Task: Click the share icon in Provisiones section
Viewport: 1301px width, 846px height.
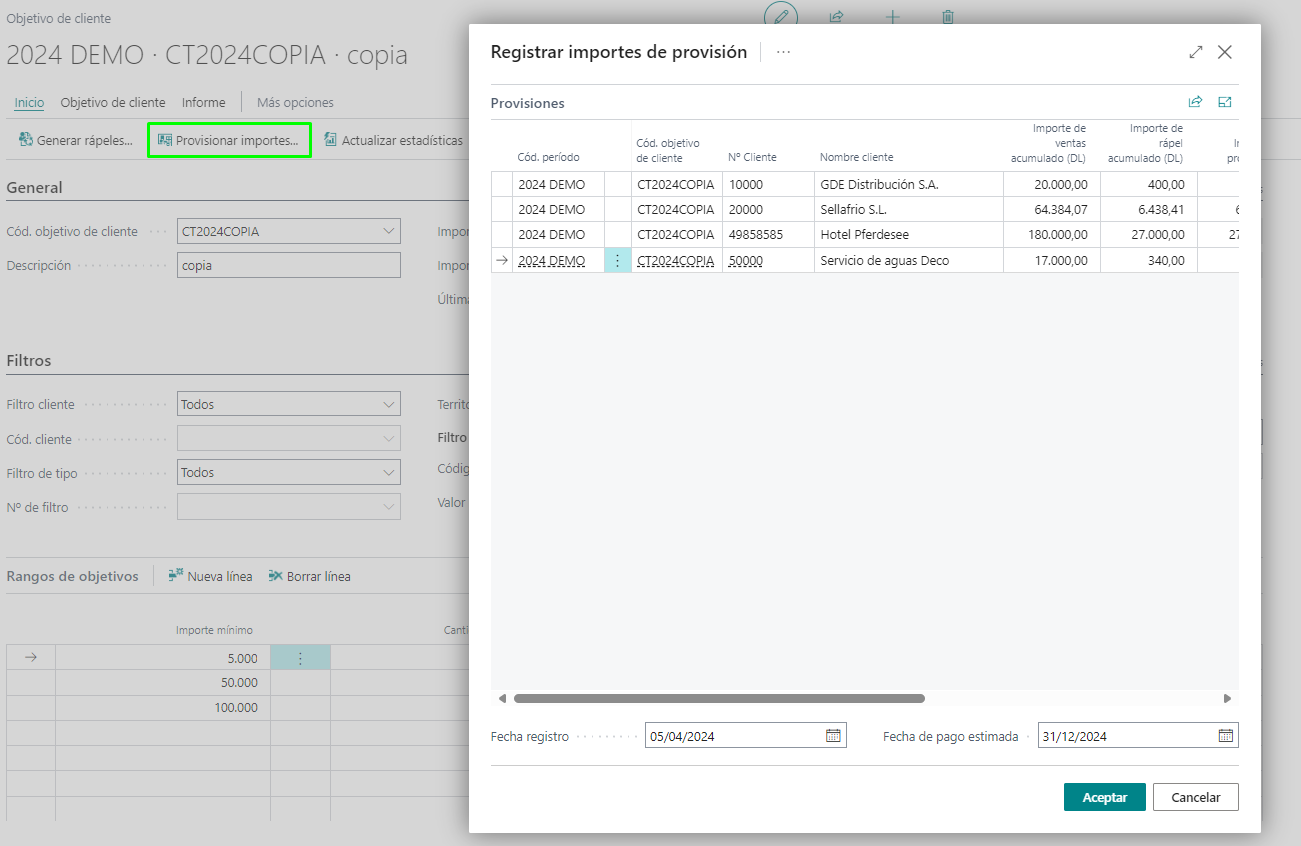Action: click(x=1195, y=102)
